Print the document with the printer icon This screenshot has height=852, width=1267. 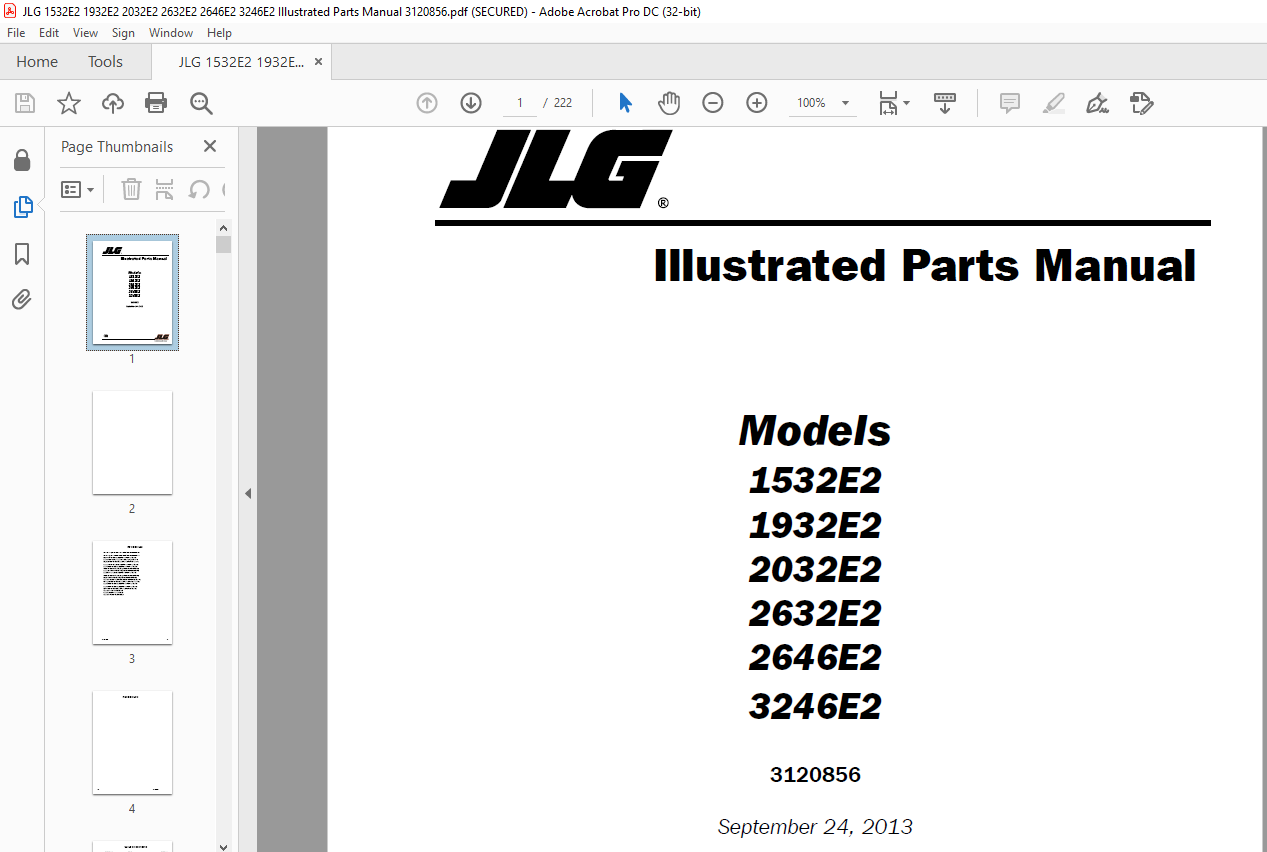coord(156,103)
